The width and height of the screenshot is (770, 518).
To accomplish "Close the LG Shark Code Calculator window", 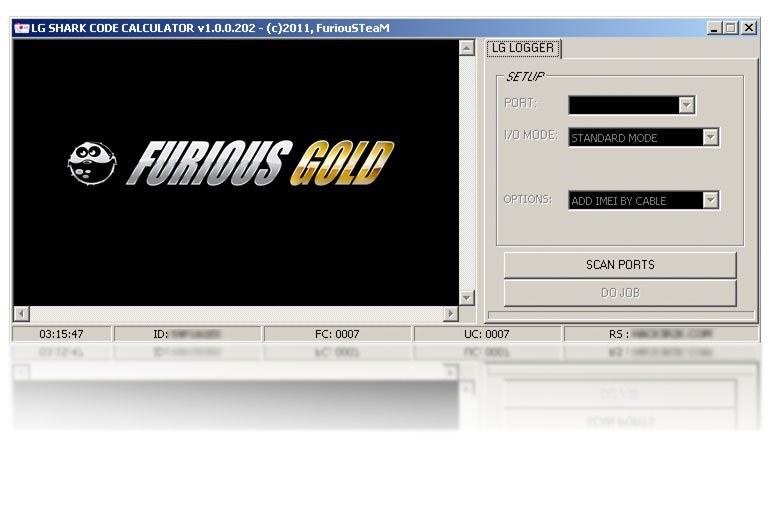I will click(749, 28).
